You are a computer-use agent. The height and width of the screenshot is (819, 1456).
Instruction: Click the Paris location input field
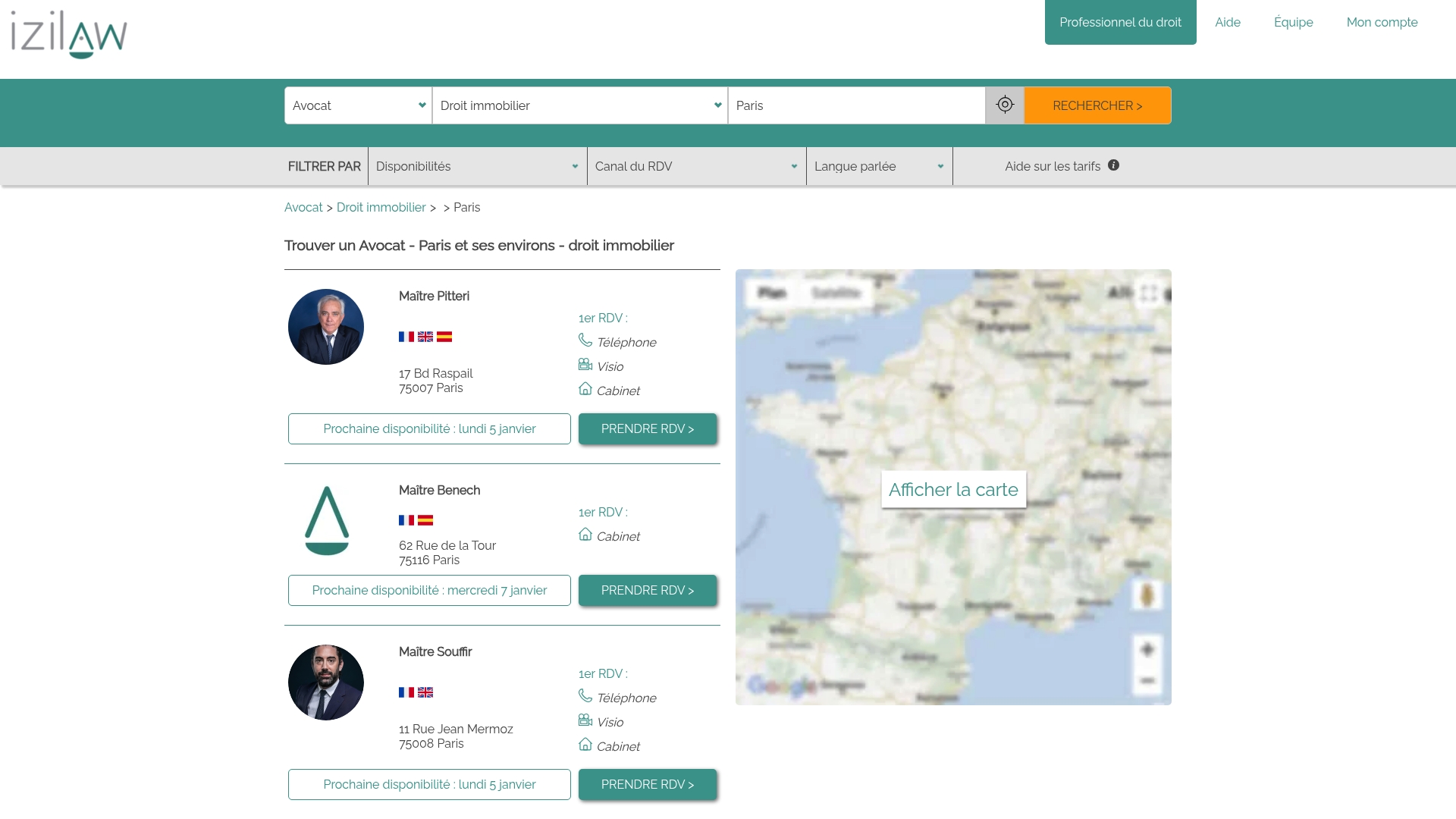[855, 105]
